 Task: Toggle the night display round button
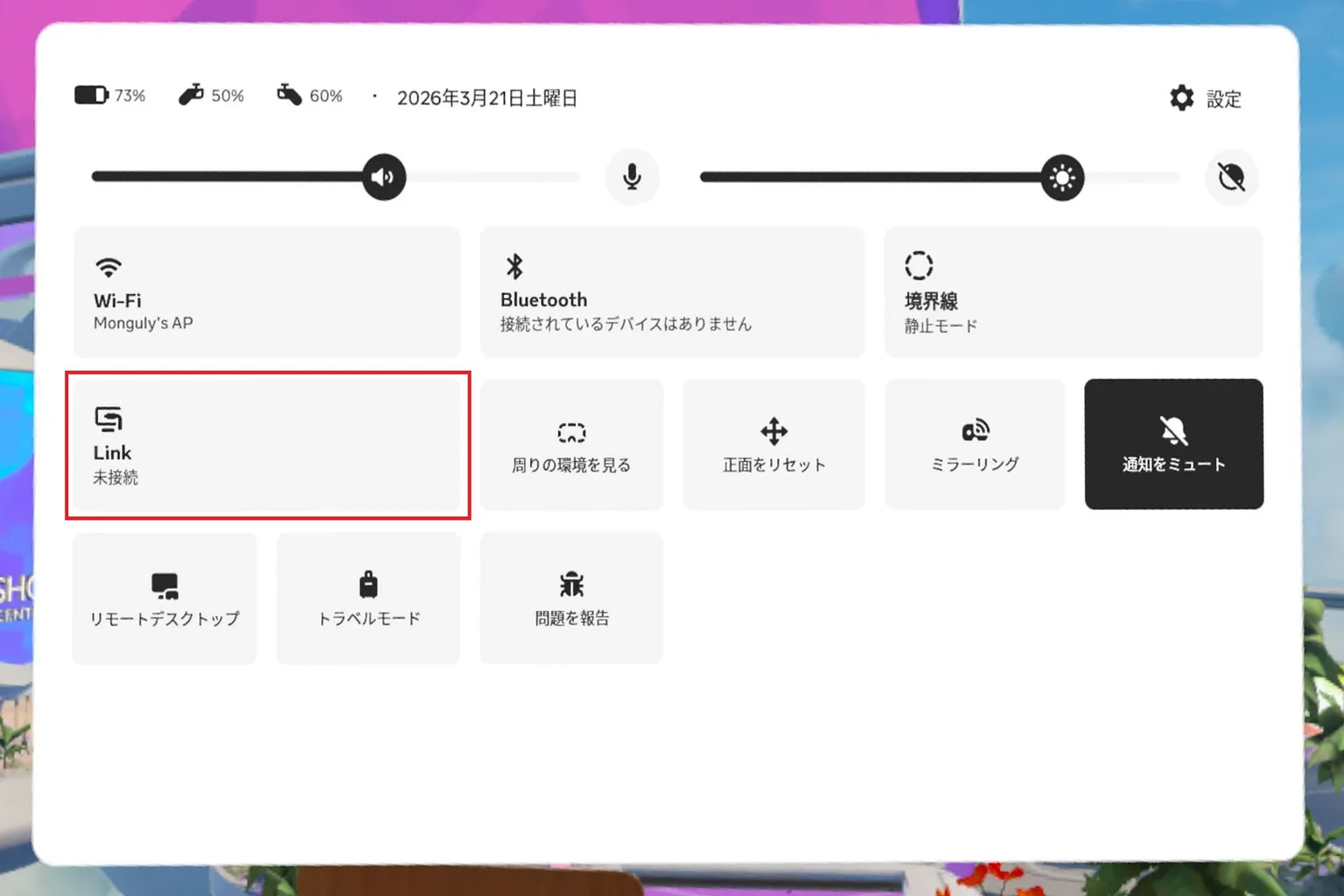click(x=1231, y=177)
